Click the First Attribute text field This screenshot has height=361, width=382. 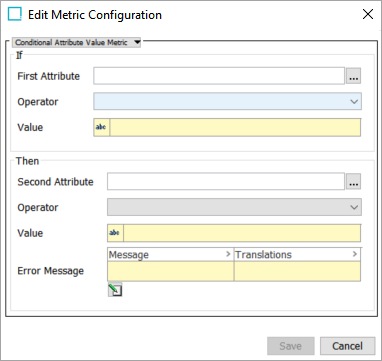pyautogui.click(x=219, y=76)
